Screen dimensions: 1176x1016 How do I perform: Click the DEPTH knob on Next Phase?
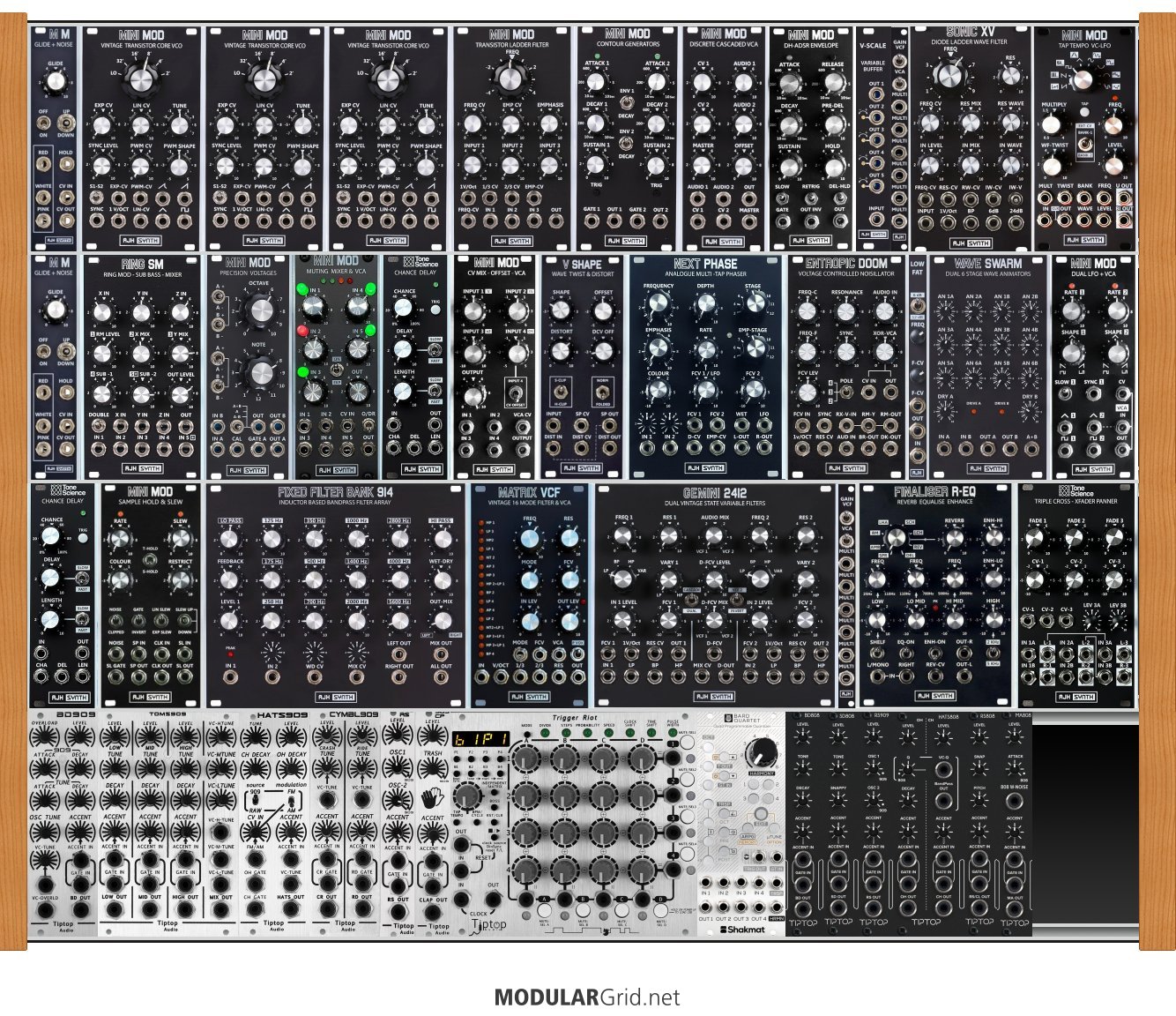coord(706,305)
